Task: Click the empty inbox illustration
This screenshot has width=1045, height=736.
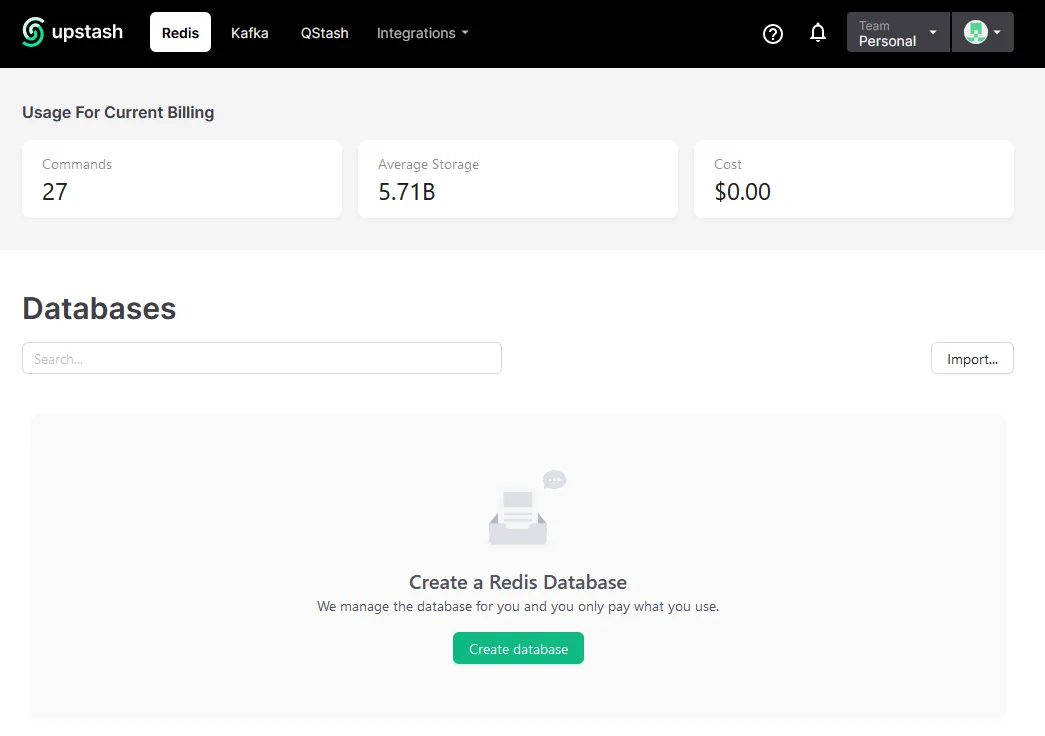Action: pos(522,510)
